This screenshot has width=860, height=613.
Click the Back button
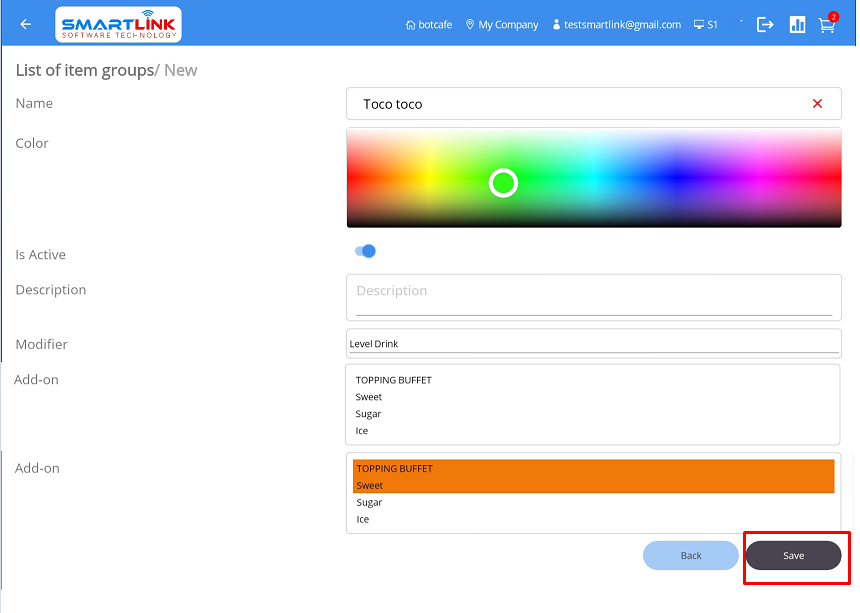coord(690,555)
